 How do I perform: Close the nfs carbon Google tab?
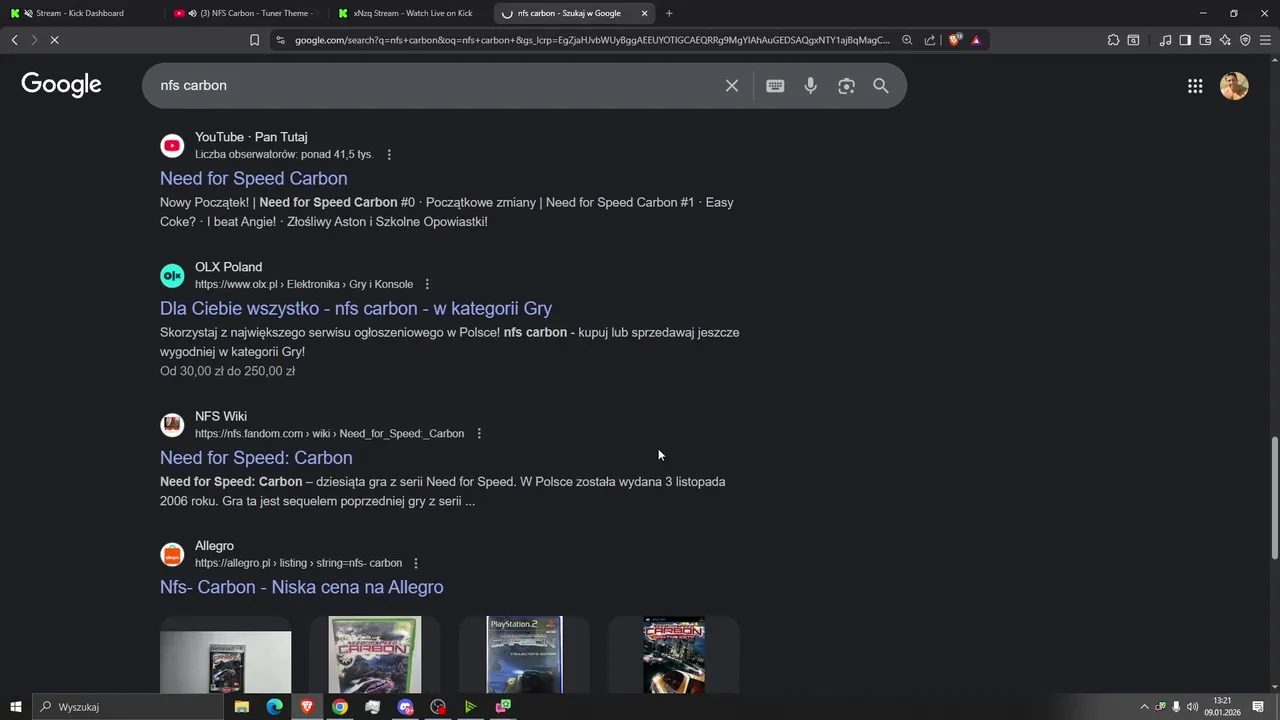pos(644,13)
